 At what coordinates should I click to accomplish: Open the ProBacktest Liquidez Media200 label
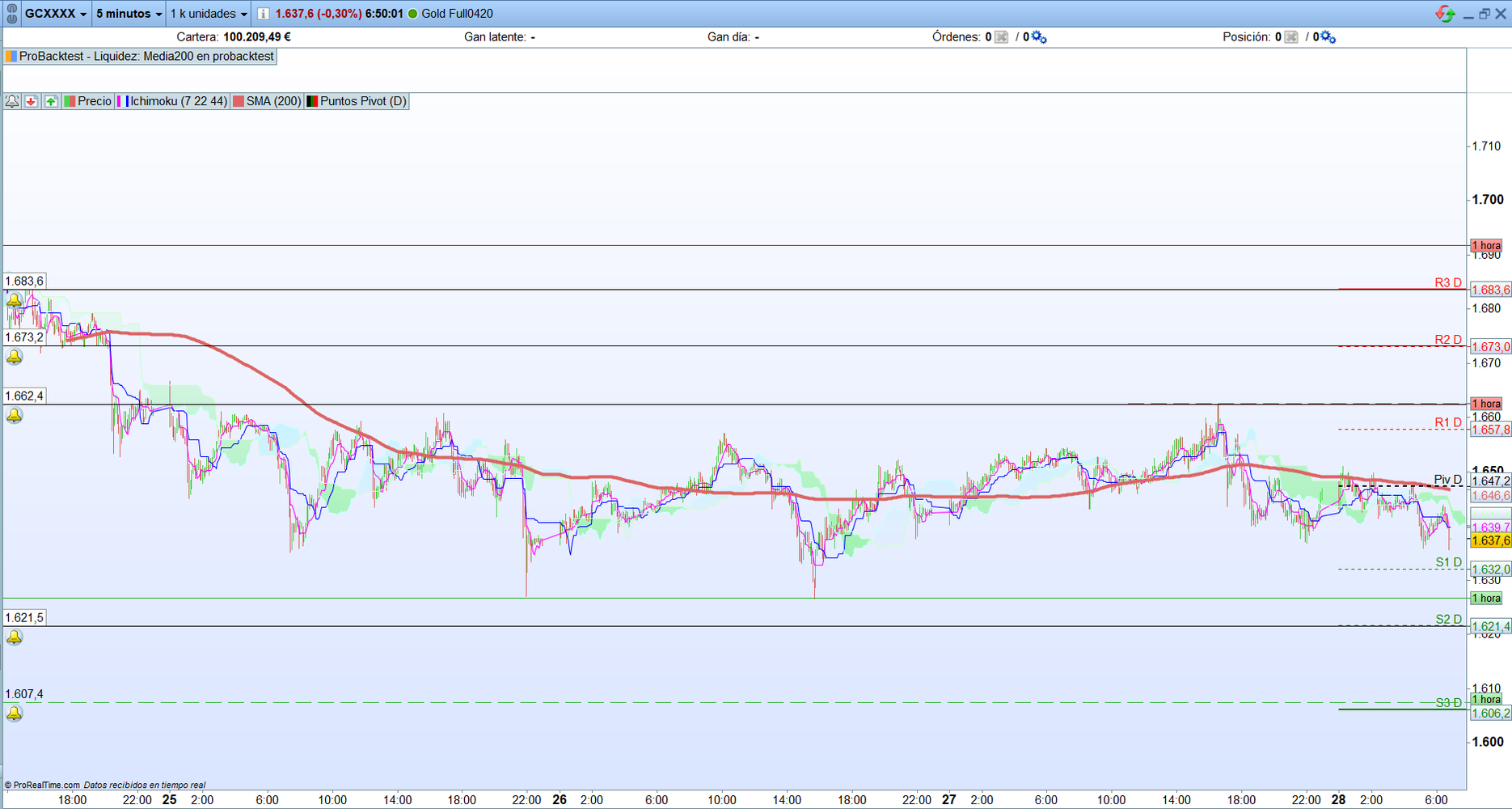pyautogui.click(x=140, y=57)
